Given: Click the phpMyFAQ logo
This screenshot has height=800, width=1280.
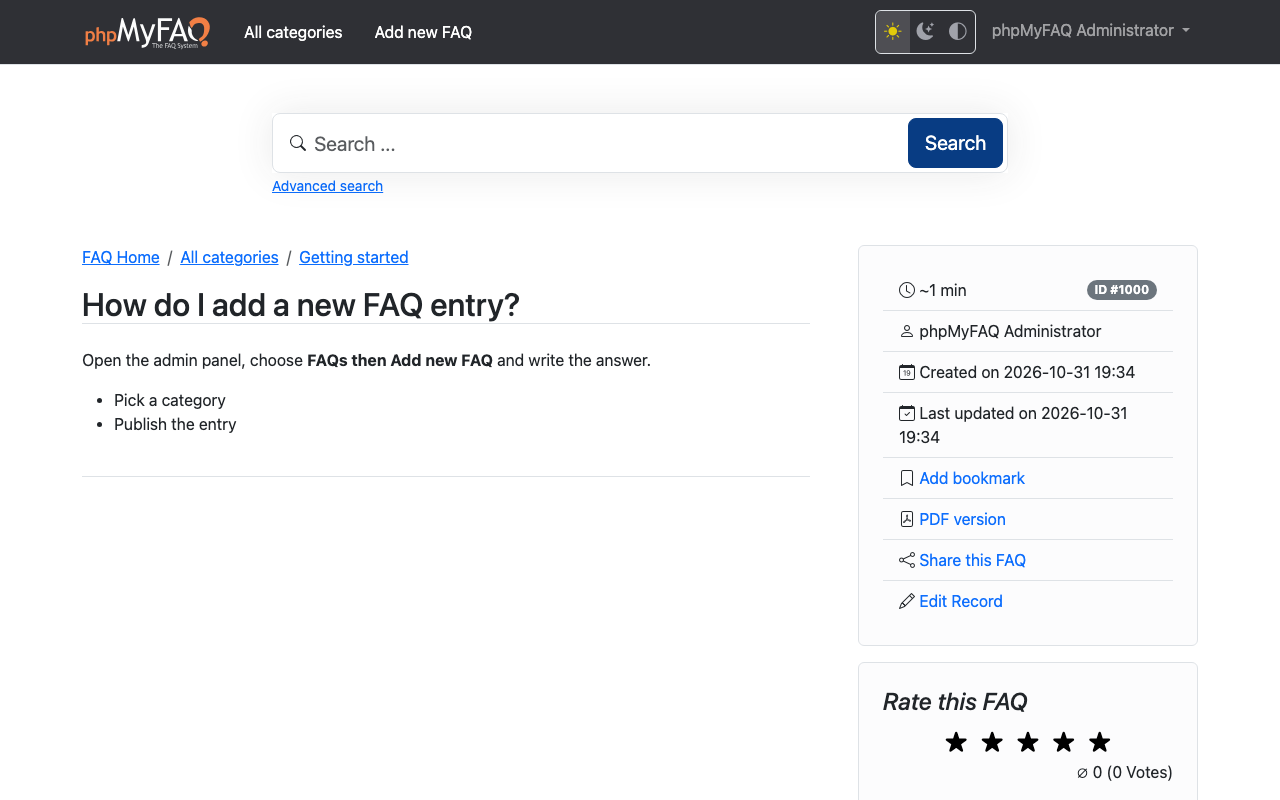Looking at the screenshot, I should (x=147, y=32).
